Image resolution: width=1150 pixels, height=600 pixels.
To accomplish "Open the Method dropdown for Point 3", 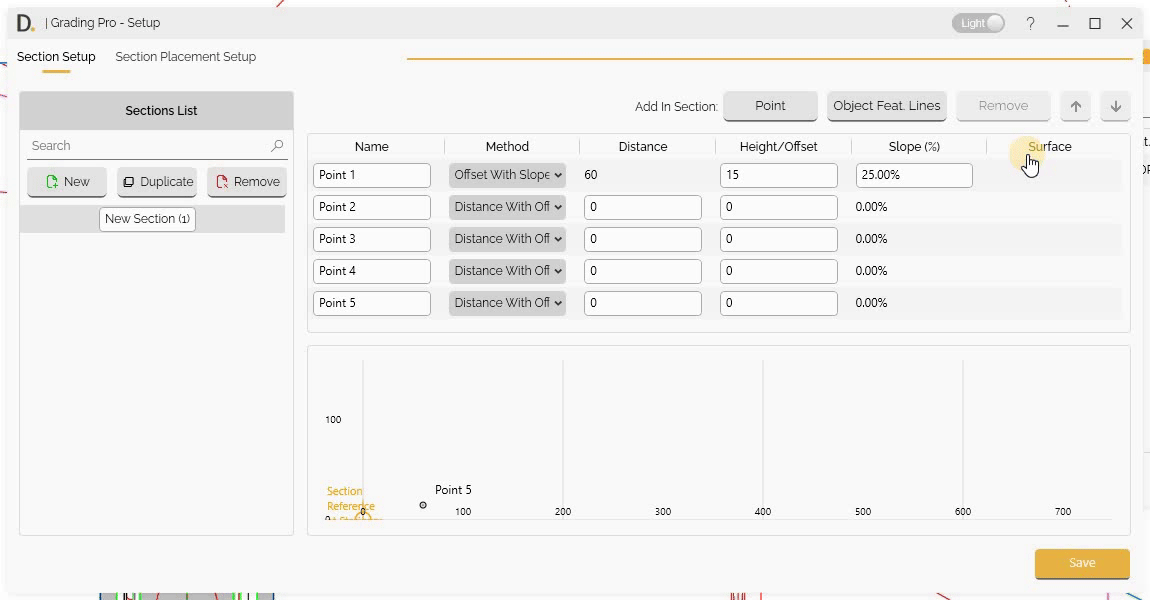I will tap(507, 238).
